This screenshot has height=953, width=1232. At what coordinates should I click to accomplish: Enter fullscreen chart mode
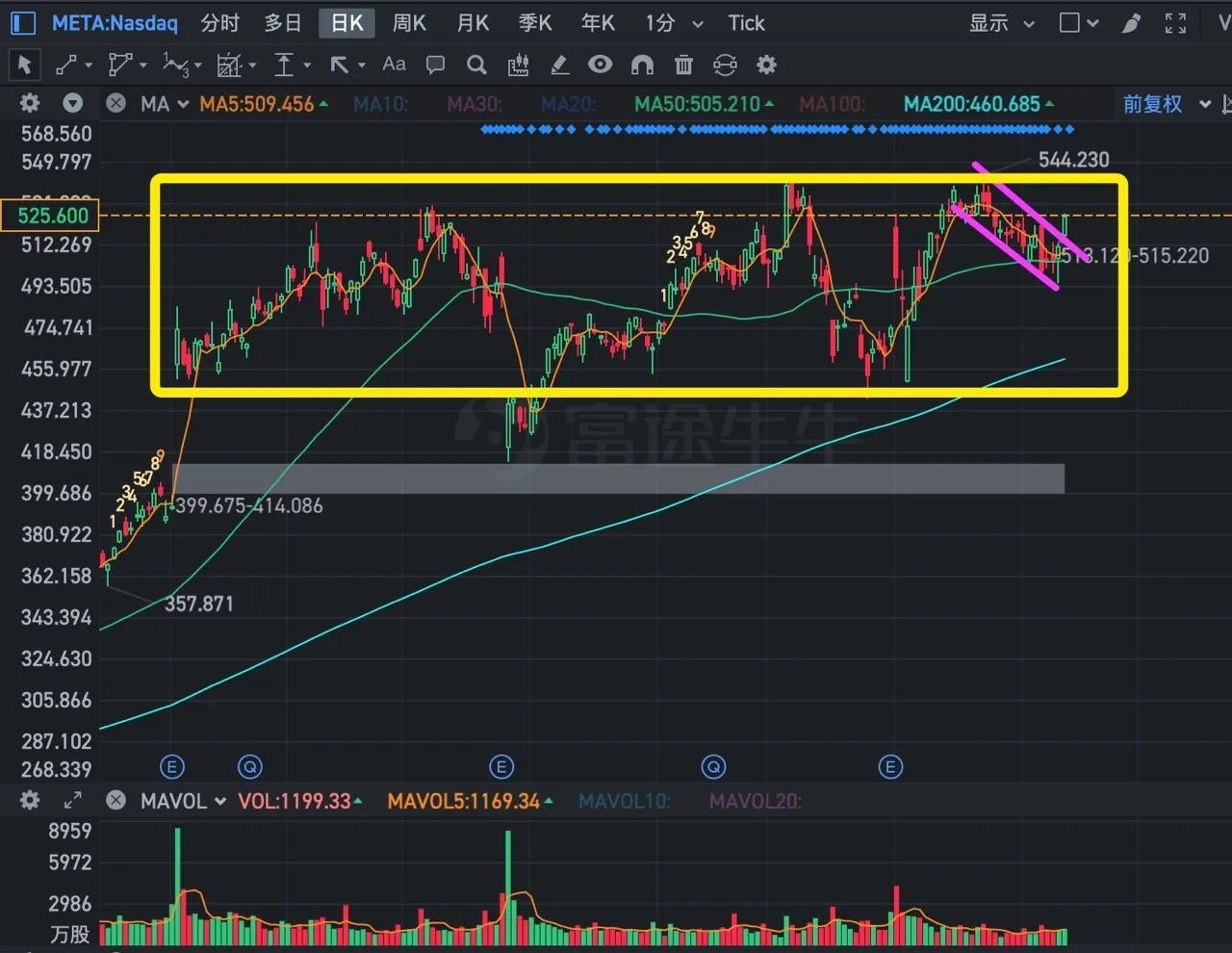click(x=1175, y=22)
